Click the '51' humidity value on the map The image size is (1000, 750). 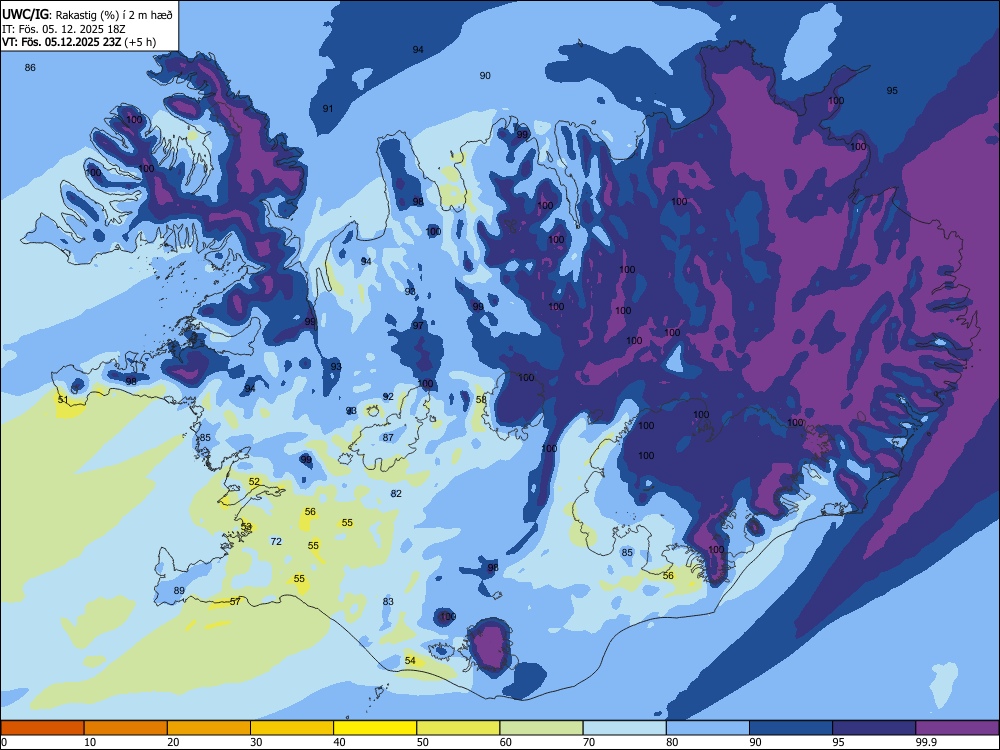coord(62,400)
